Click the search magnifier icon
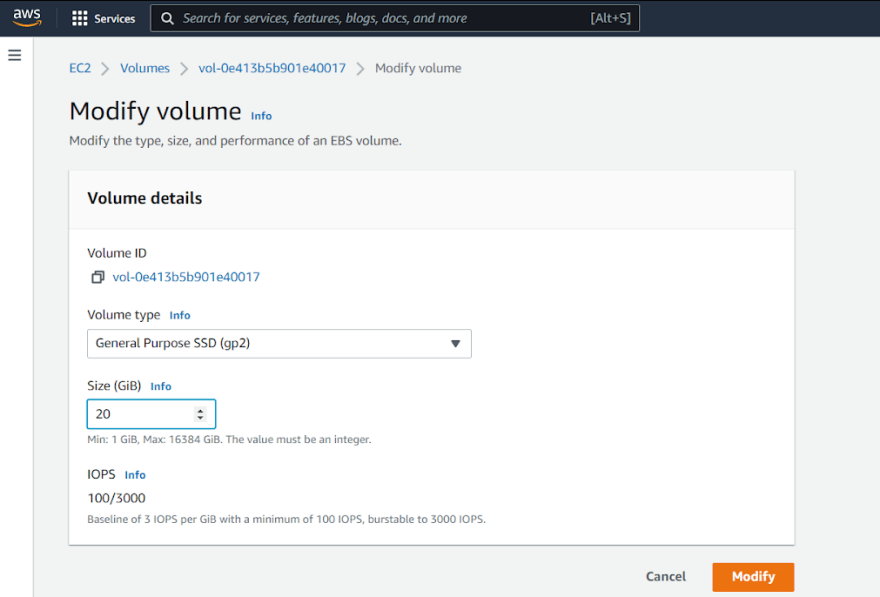Screen dimensions: 880x597 [x=167, y=19]
